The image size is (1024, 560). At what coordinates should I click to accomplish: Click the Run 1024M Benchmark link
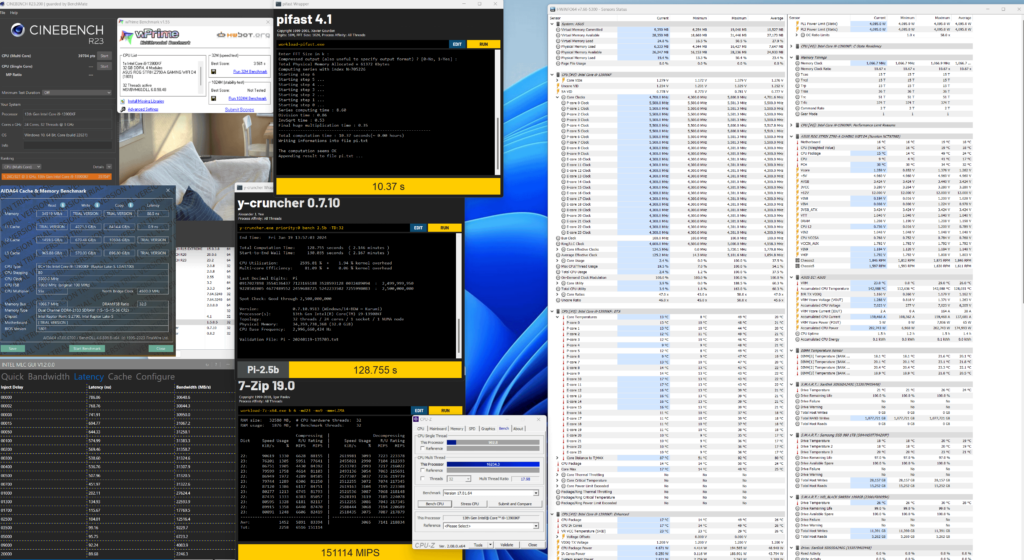248,99
